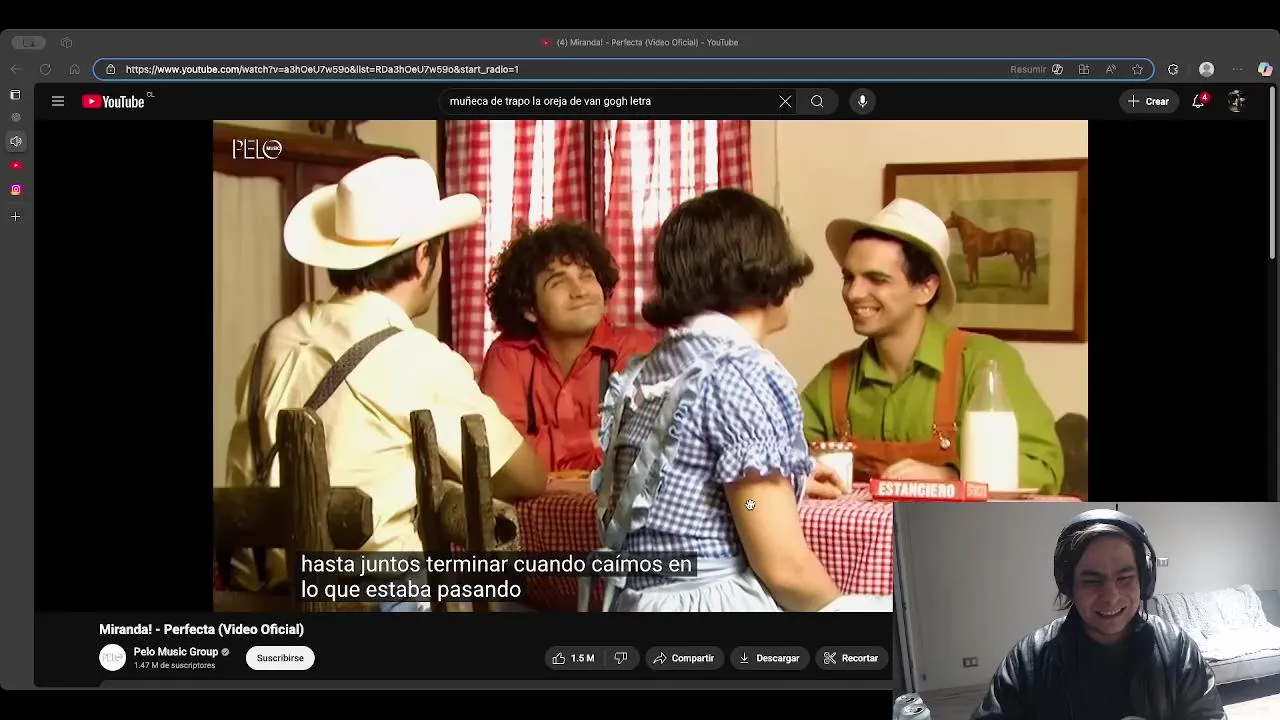Open the YouTube guide hamburger menu
This screenshot has width=1280, height=720.
(x=58, y=101)
